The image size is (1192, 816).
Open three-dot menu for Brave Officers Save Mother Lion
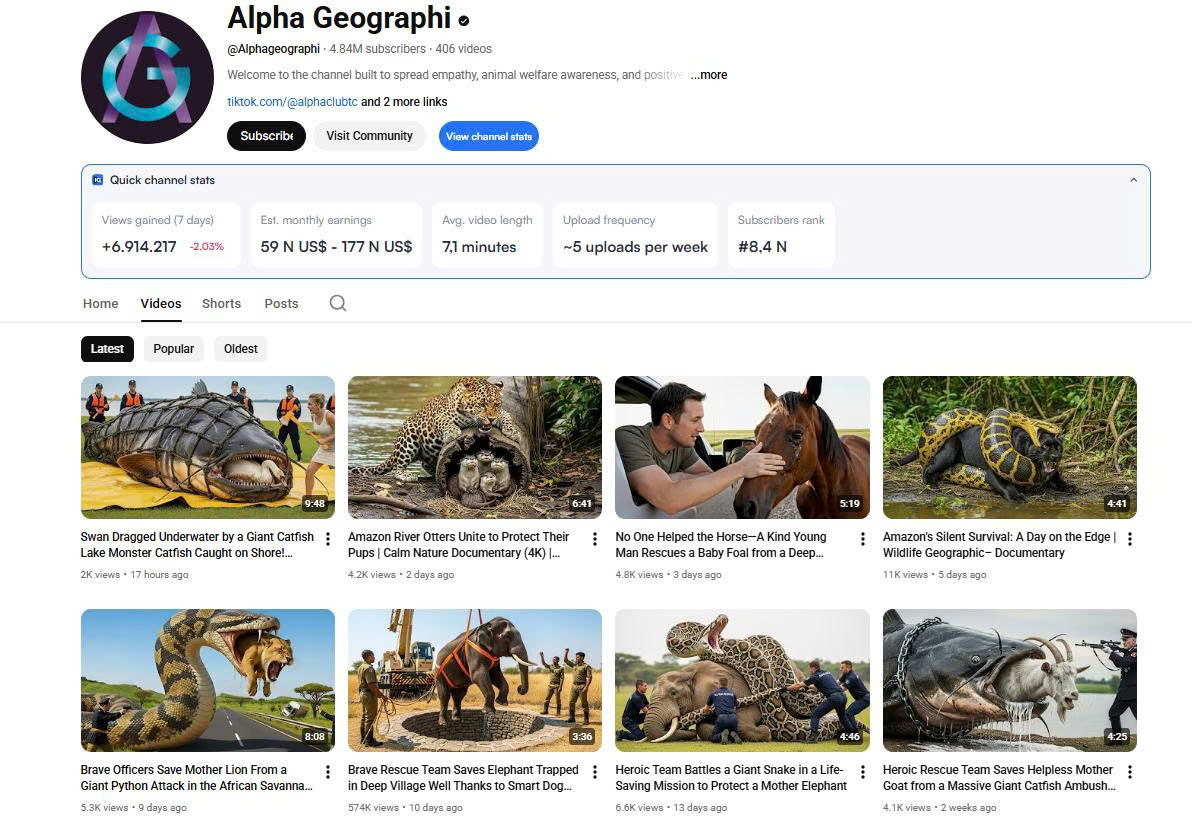[x=327, y=772]
